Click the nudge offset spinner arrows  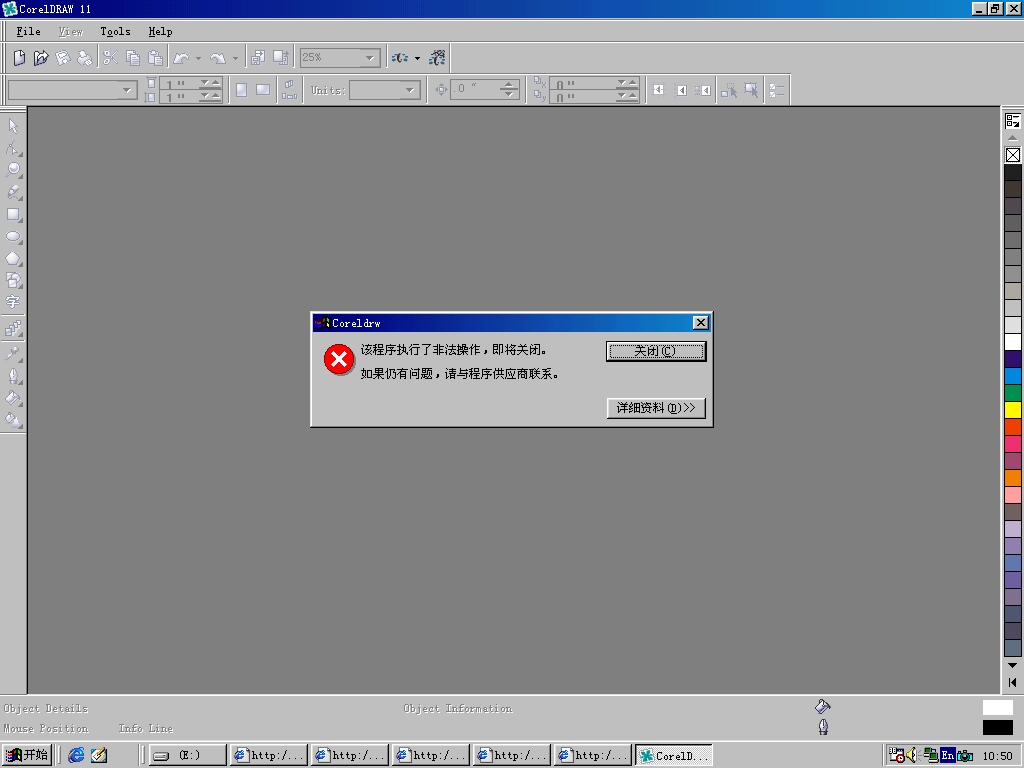click(509, 89)
